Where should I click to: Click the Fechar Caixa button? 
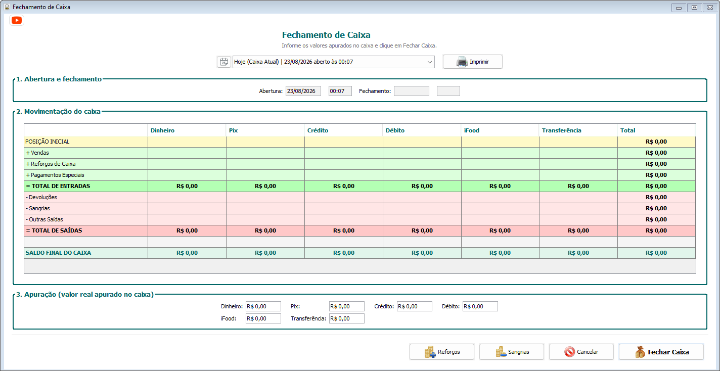click(661, 352)
